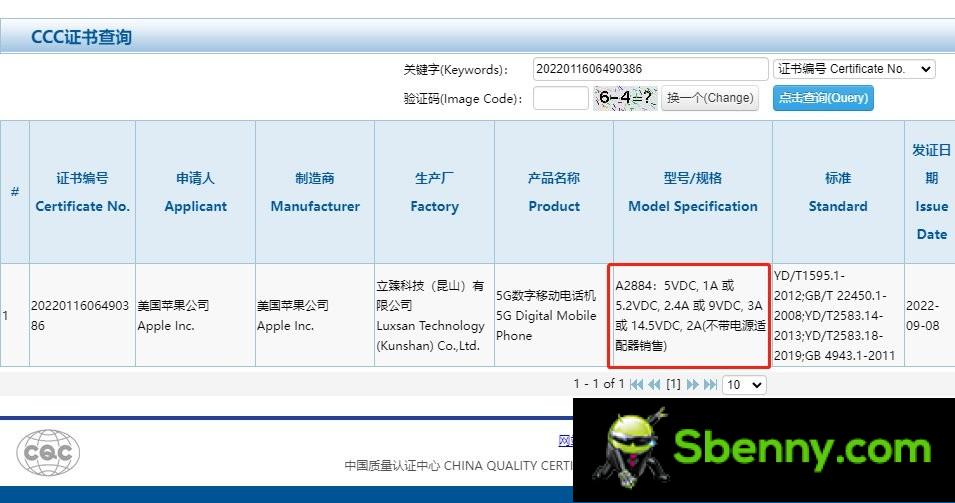Screen dimensions: 955x503
Task: Go to previous page of results
Action: point(654,384)
